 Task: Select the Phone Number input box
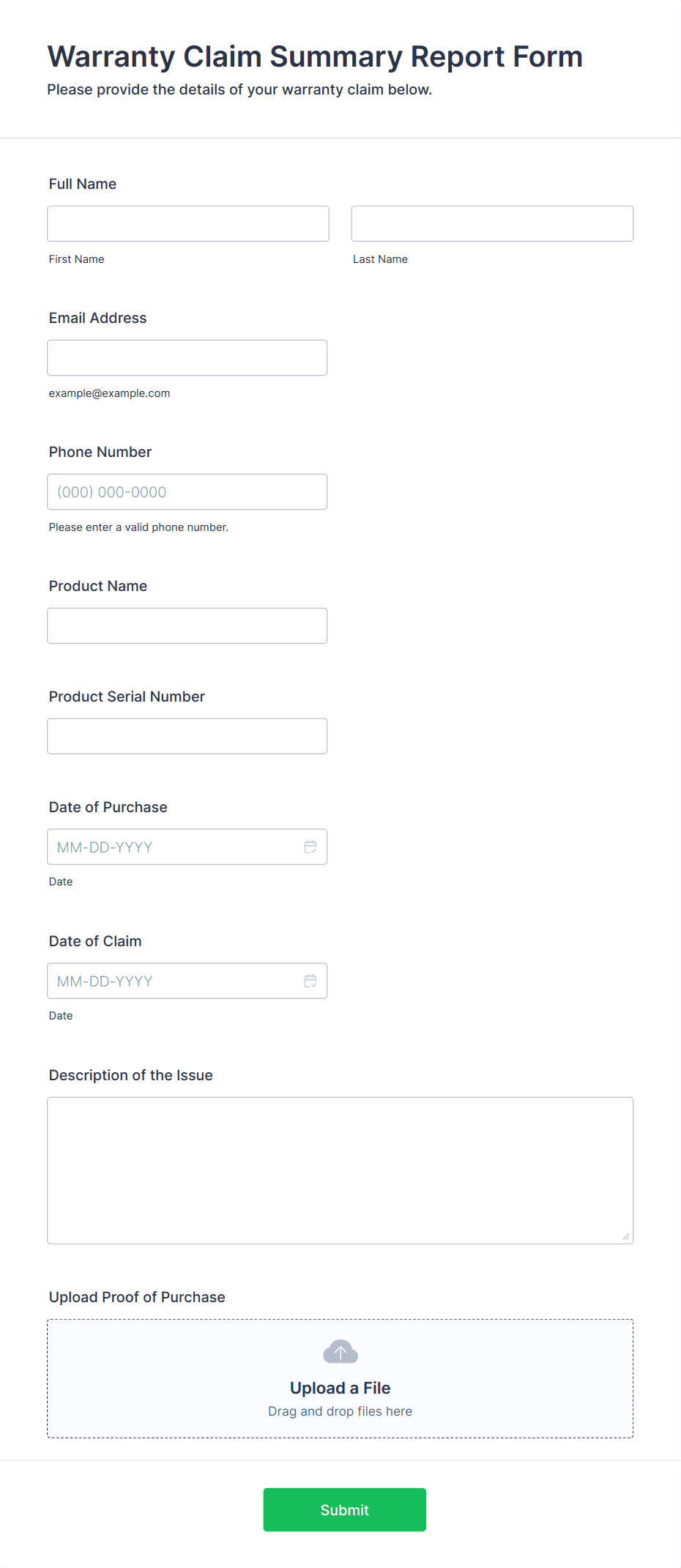point(187,491)
